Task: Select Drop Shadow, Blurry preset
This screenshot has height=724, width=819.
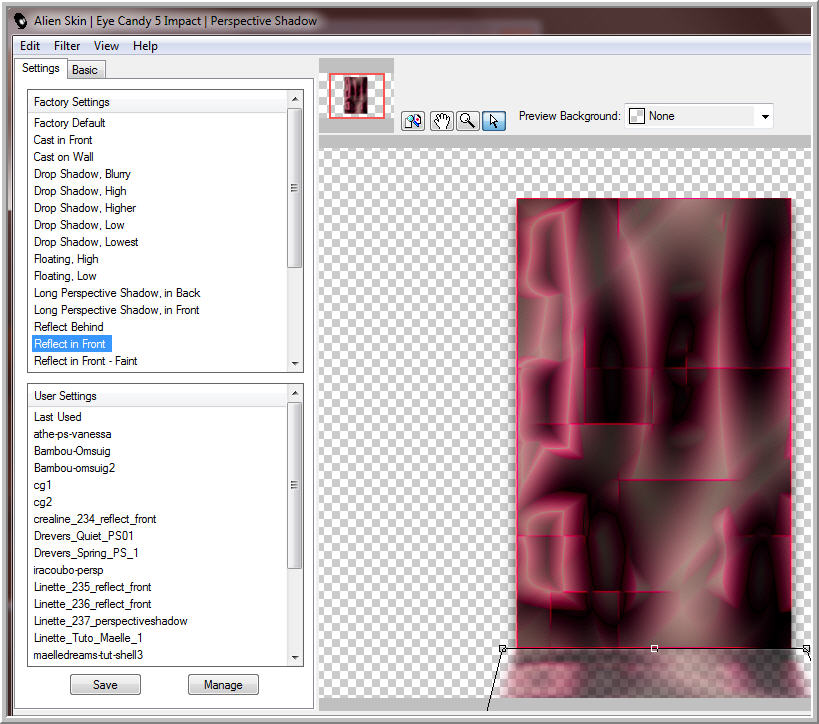Action: [x=82, y=174]
